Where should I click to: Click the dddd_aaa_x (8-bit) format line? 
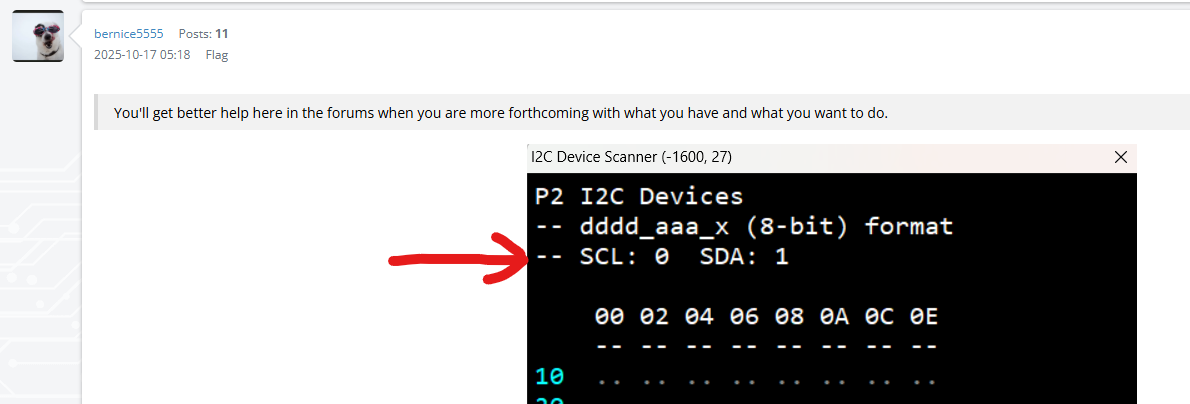[744, 227]
